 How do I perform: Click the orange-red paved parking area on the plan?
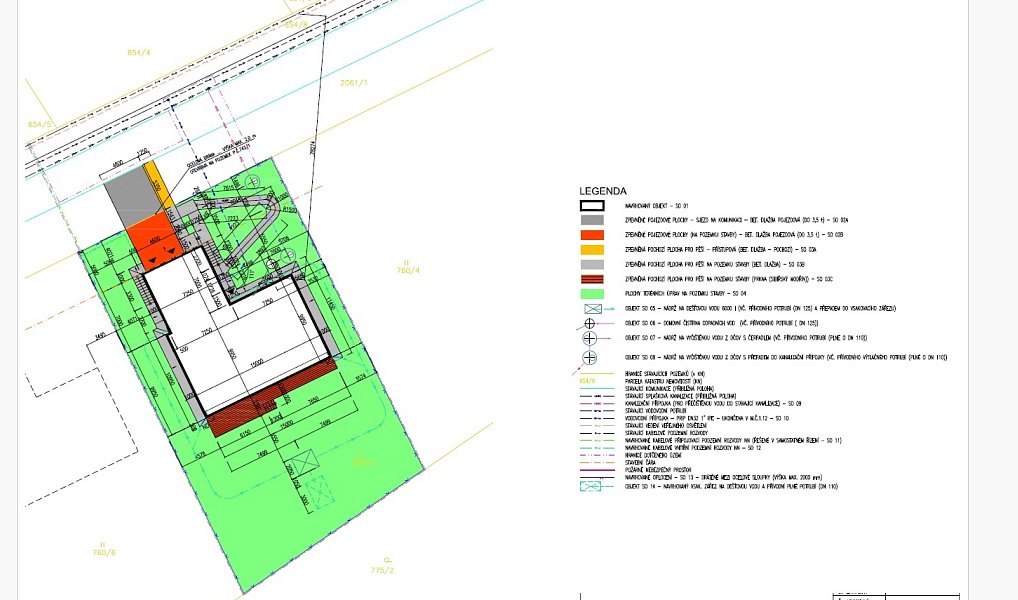coord(153,240)
